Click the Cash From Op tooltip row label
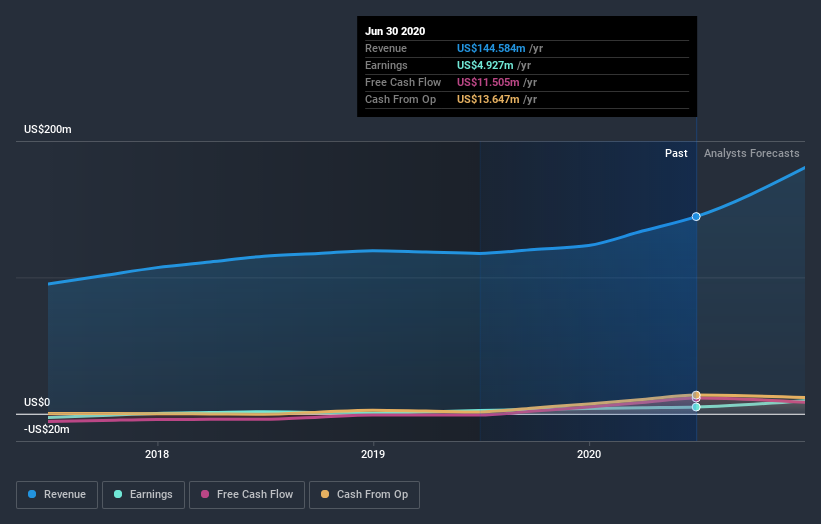 (401, 99)
